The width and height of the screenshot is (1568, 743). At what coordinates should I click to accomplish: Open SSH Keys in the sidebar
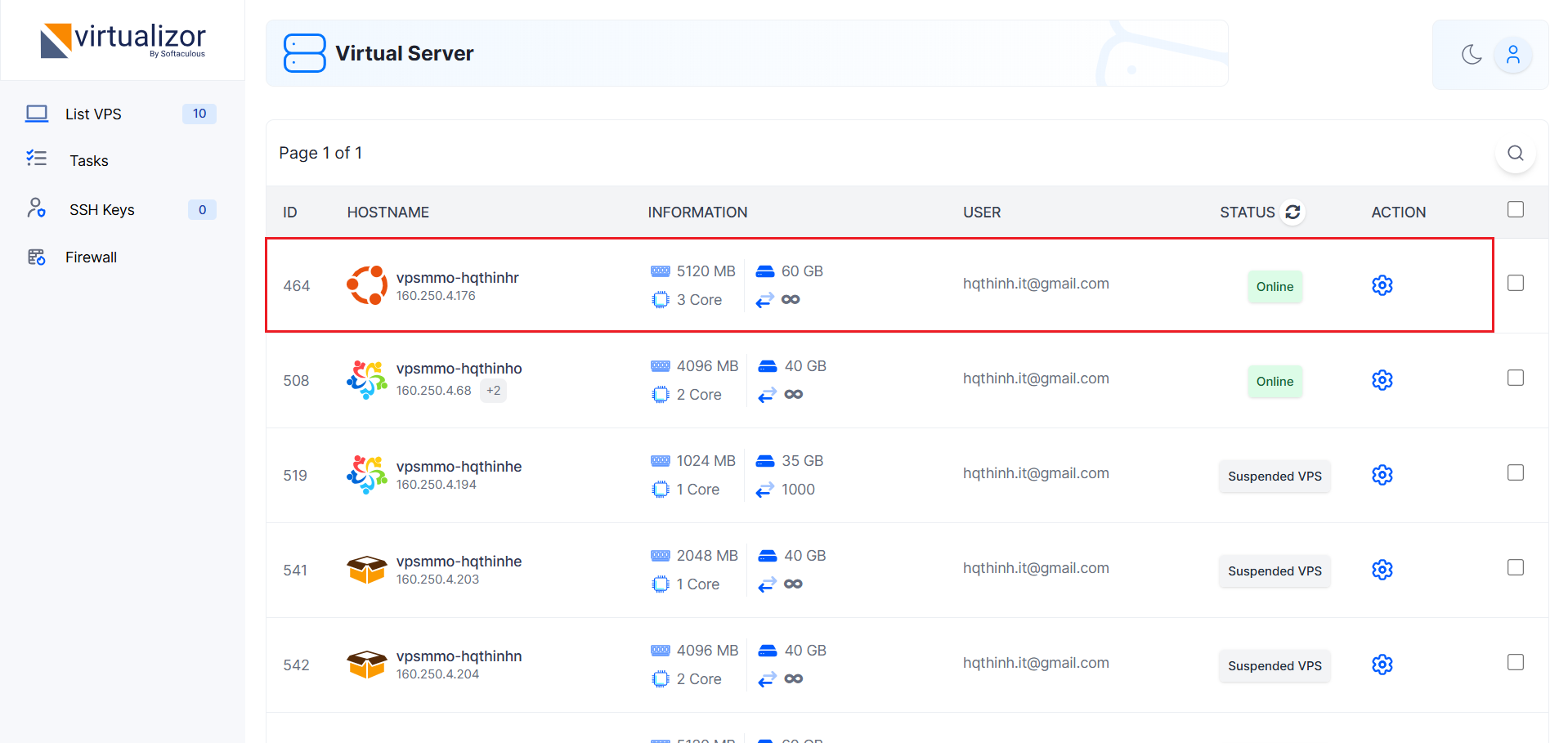(101, 210)
